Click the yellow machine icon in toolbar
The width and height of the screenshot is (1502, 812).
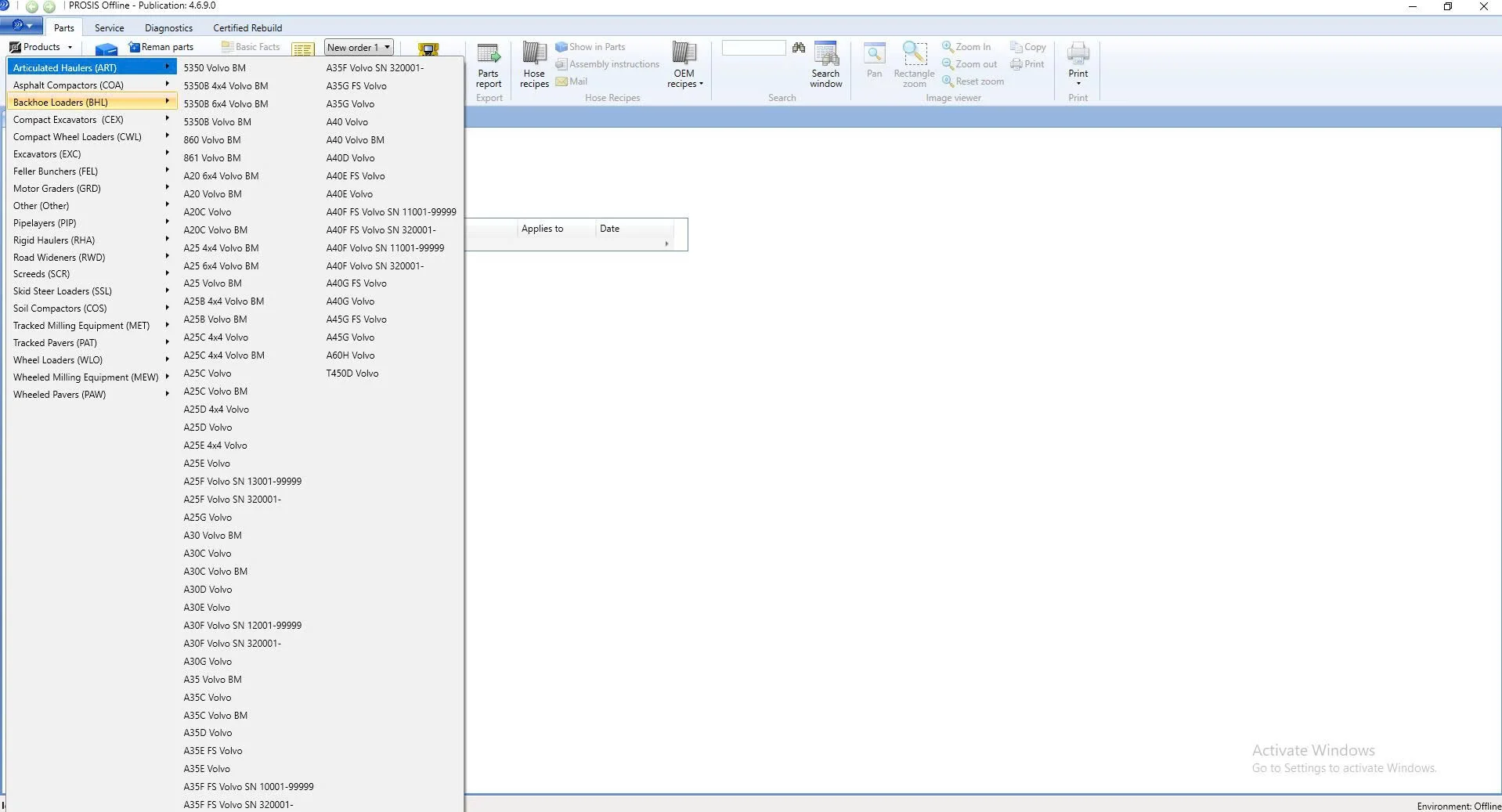(x=428, y=49)
